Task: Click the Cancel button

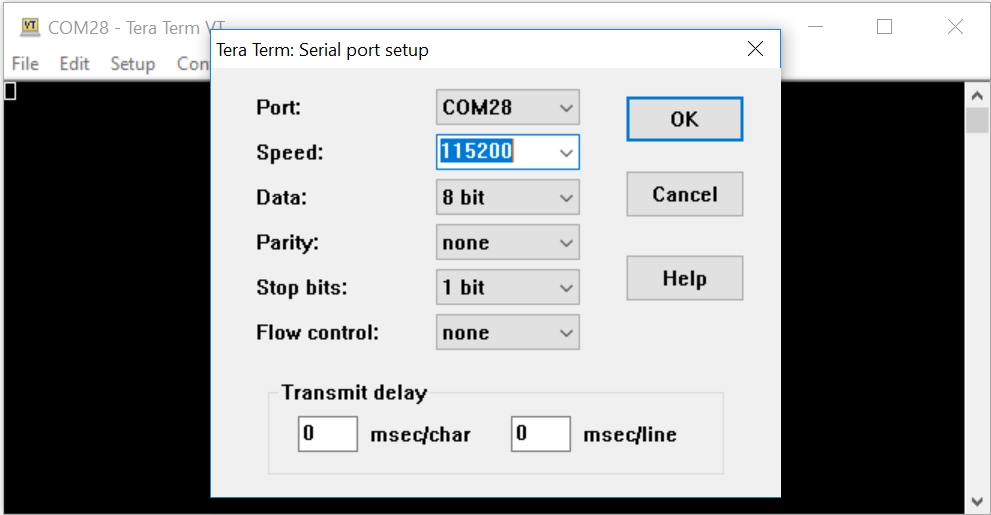Action: [684, 194]
